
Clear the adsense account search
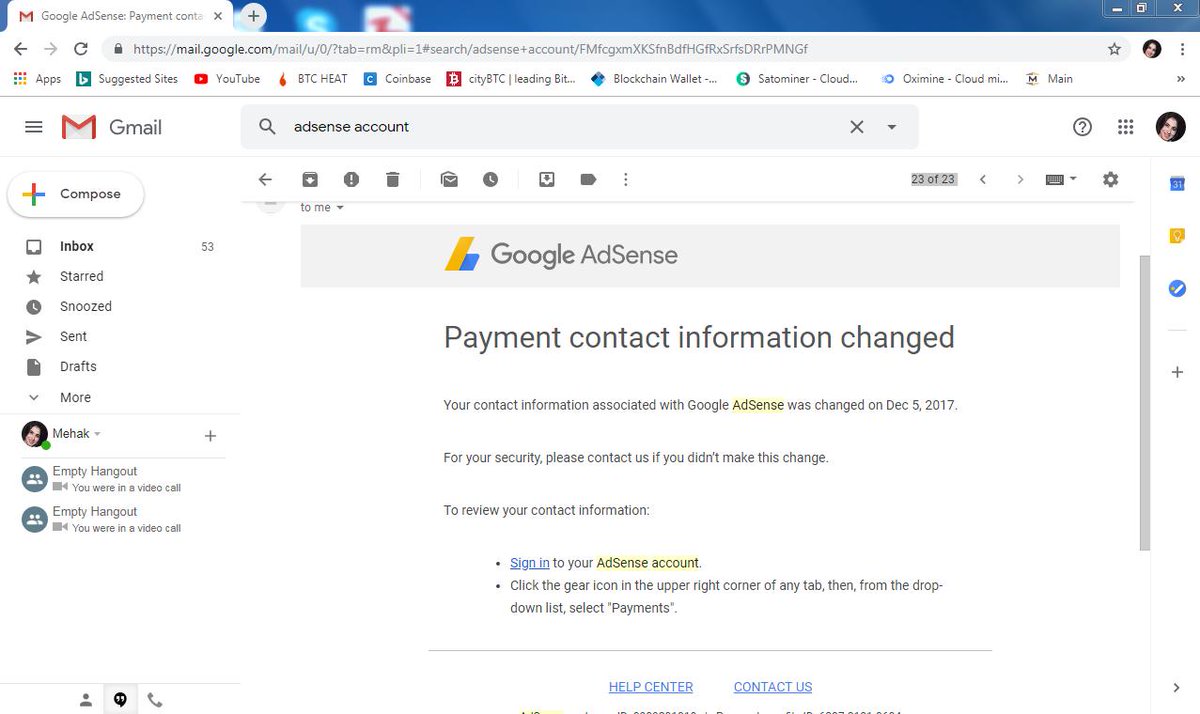click(857, 127)
